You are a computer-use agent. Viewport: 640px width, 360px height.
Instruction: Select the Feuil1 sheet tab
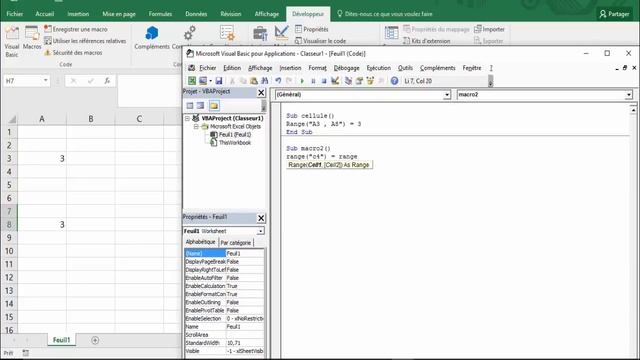[x=61, y=340]
